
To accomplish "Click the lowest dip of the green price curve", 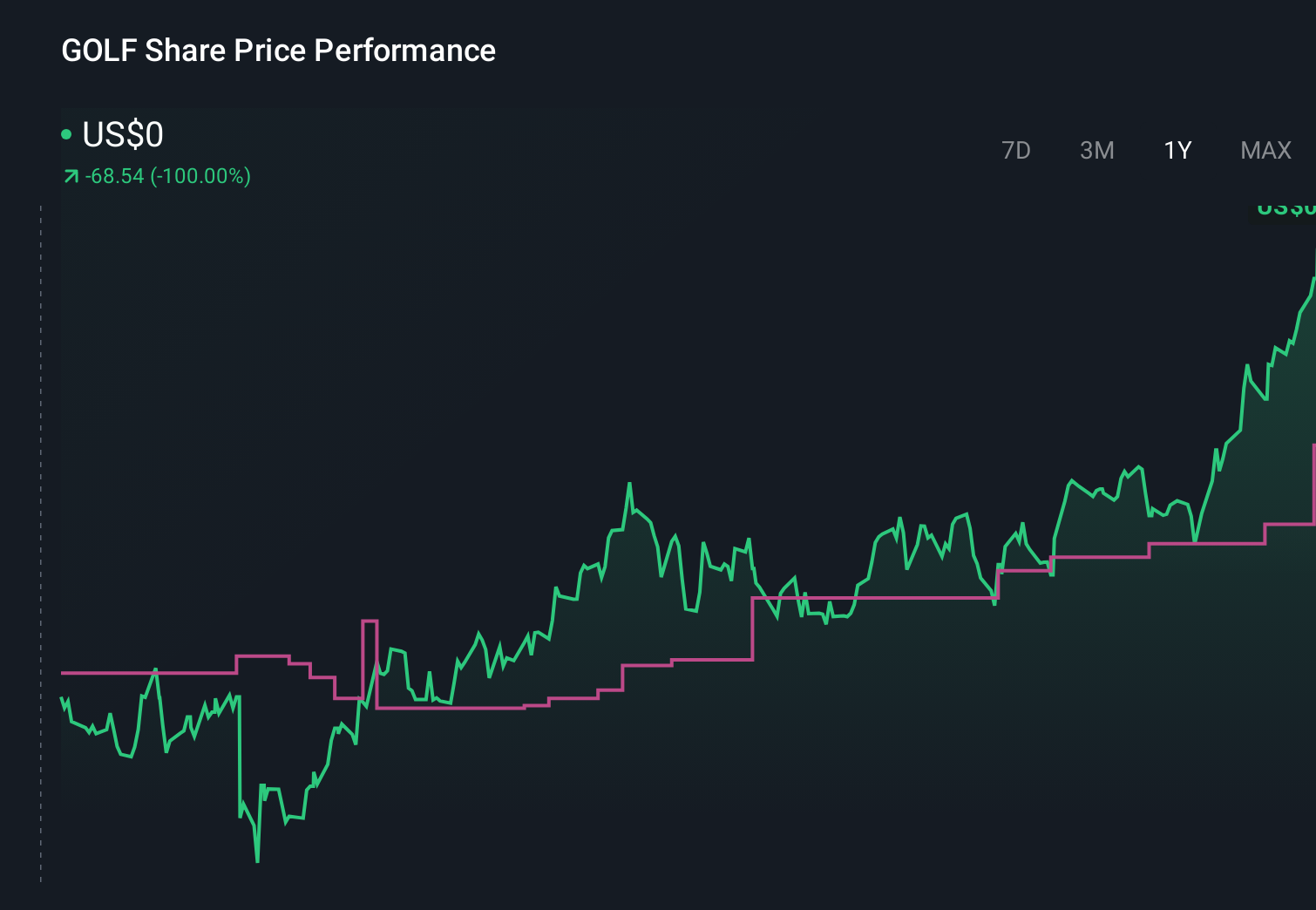I will (x=257, y=860).
